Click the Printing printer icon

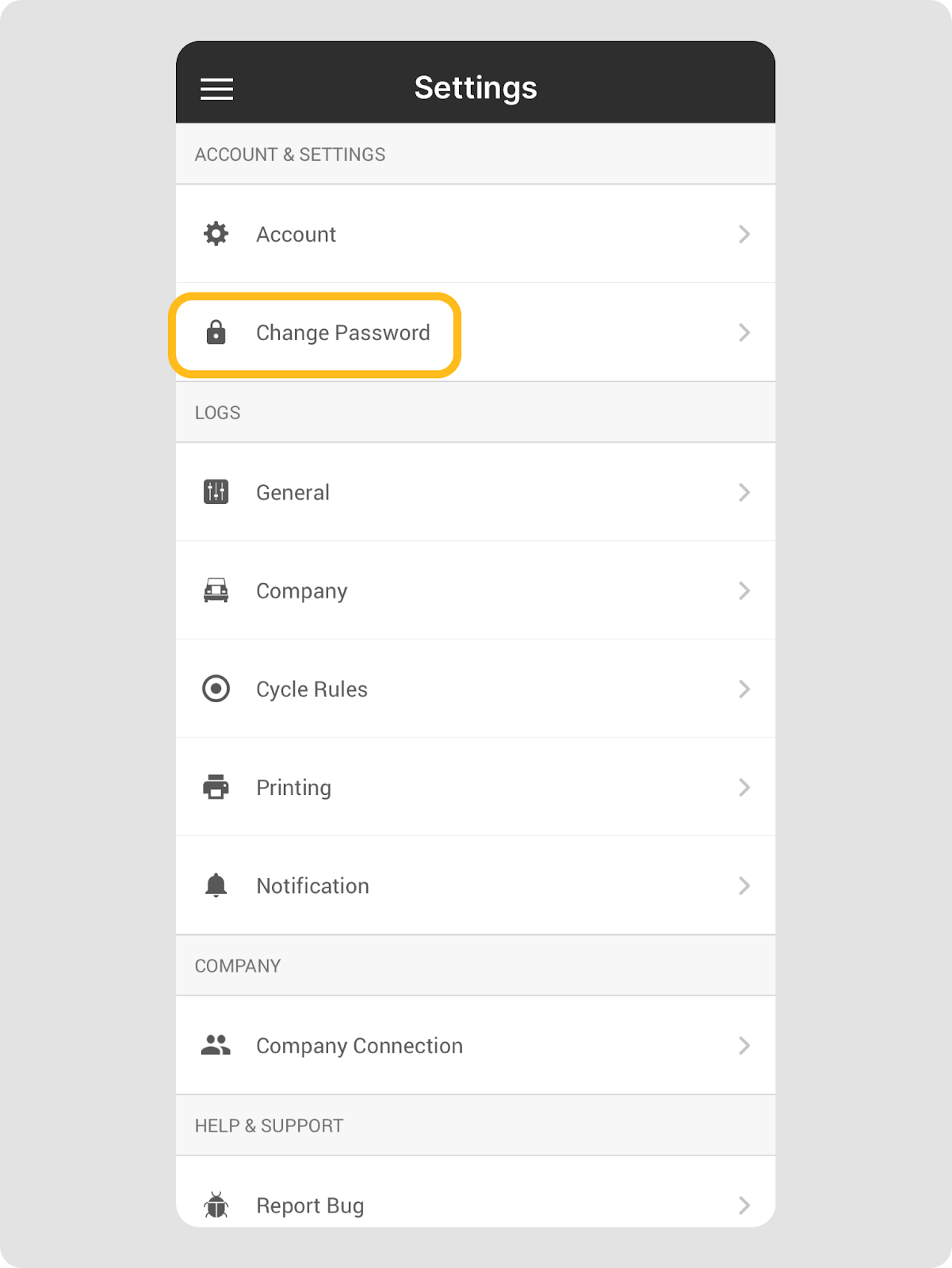click(216, 787)
